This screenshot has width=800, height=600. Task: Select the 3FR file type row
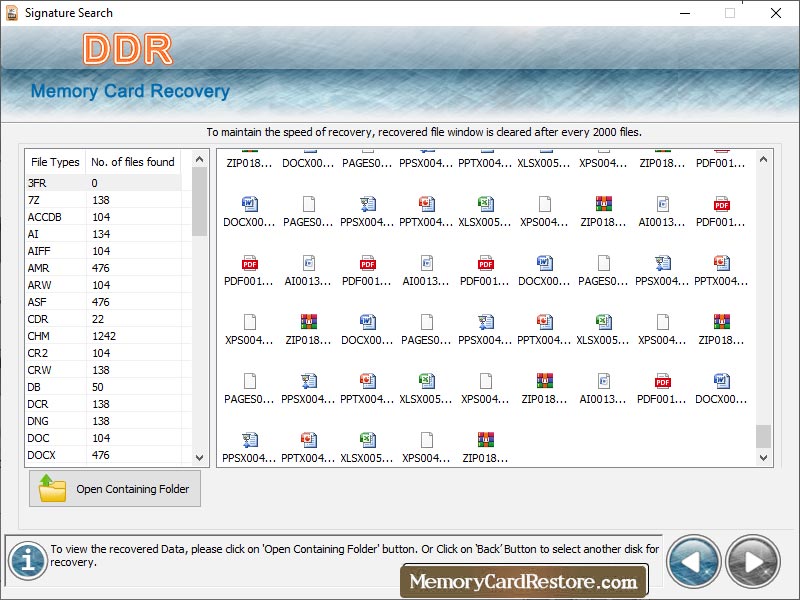pos(104,183)
